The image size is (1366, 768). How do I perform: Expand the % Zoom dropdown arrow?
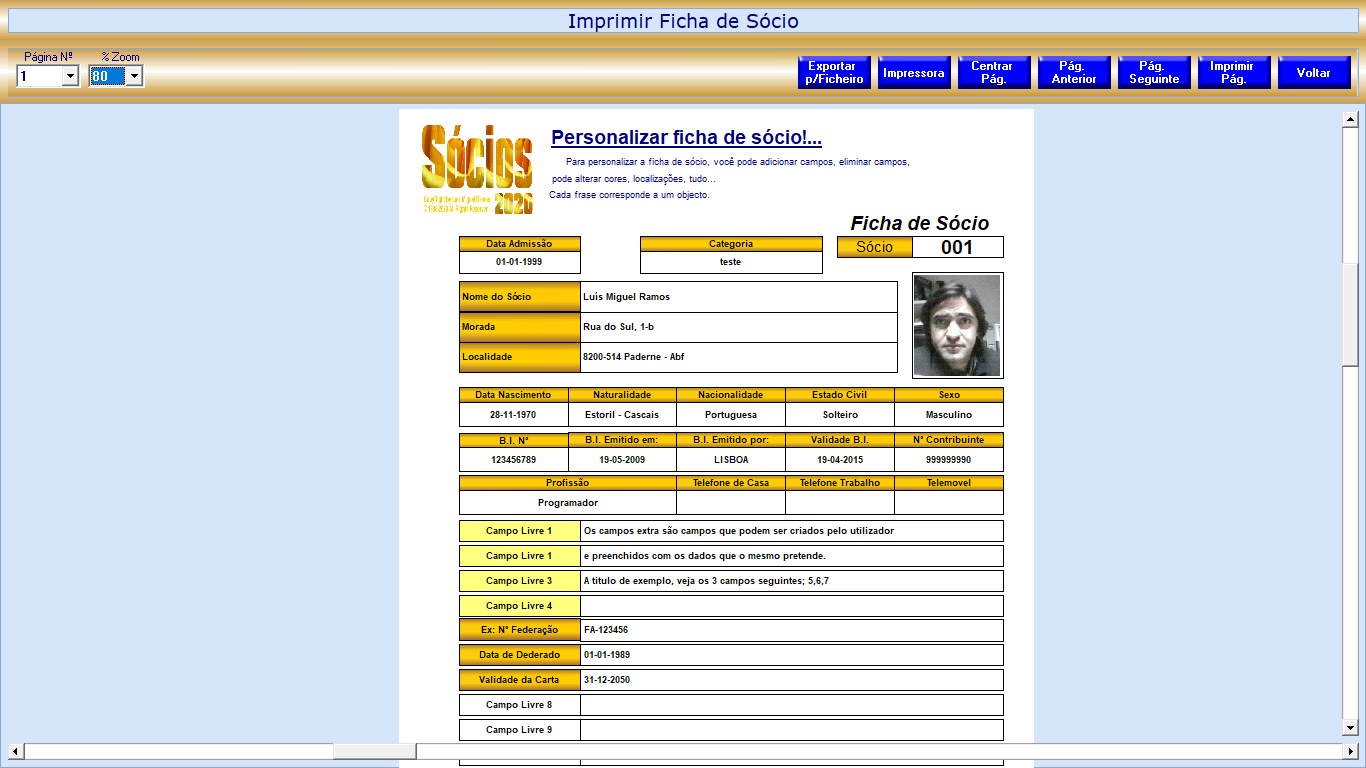click(x=134, y=76)
